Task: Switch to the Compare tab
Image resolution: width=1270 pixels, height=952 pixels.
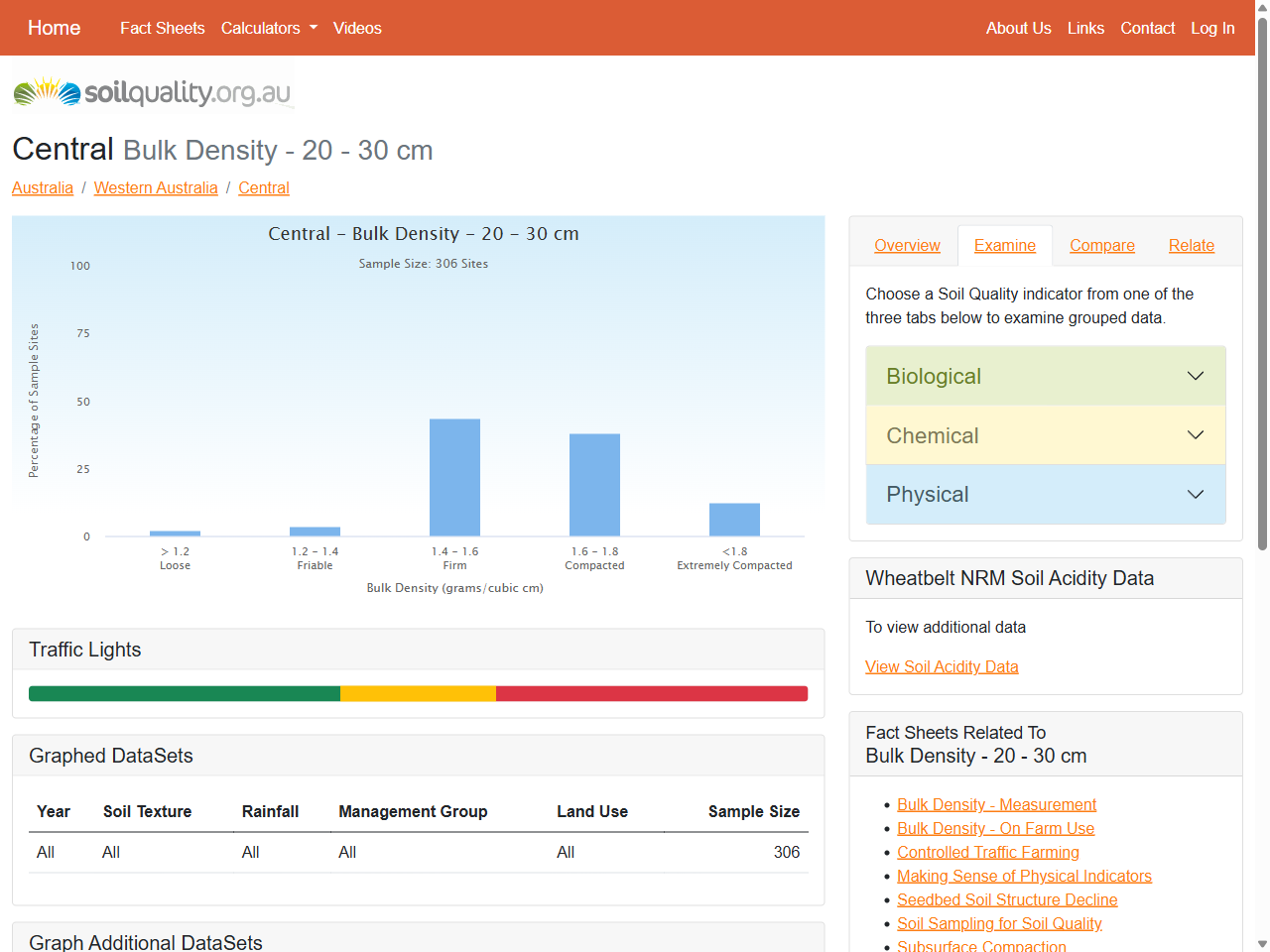Action: tap(1101, 245)
